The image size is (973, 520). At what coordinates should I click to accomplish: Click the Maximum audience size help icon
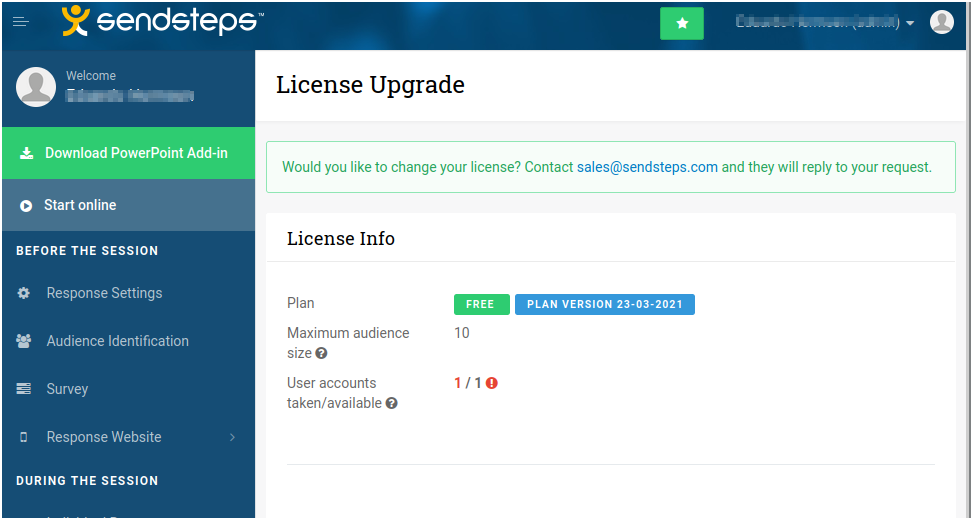click(321, 354)
